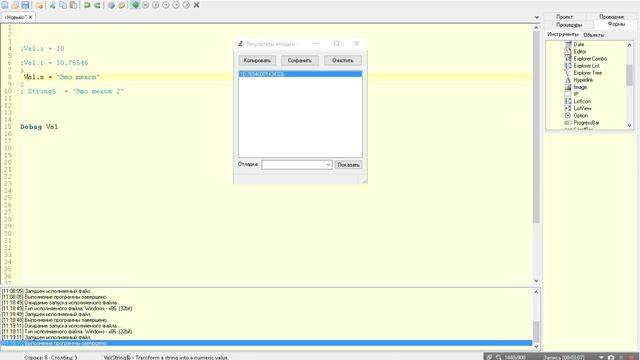This screenshot has height=360, width=640.
Task: Click the Explorer List item in tools list
Action: 586,66
